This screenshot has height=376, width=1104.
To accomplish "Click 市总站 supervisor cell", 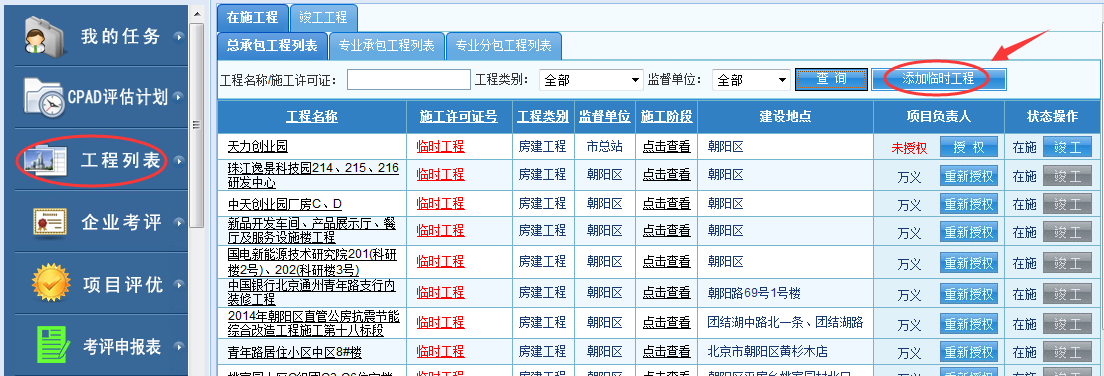I will tap(604, 146).
